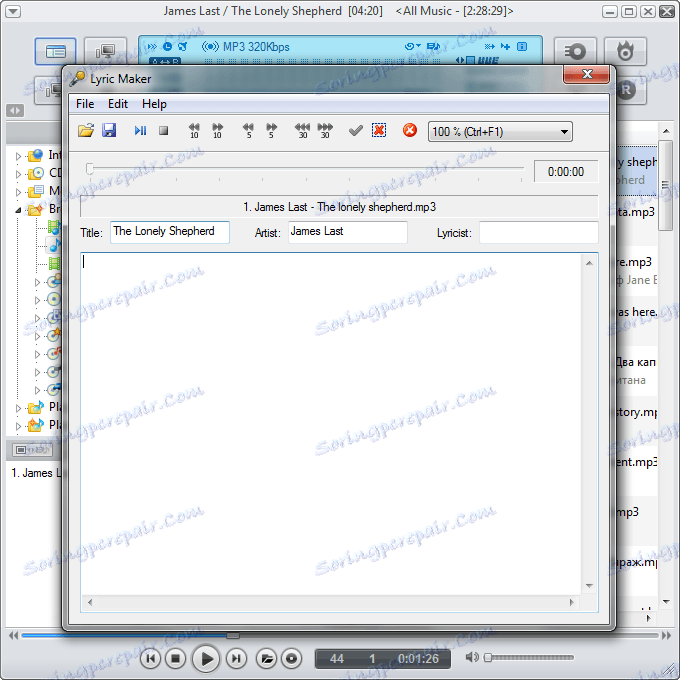Click the info icon in the display panel
680x680 pixels.
522,46
